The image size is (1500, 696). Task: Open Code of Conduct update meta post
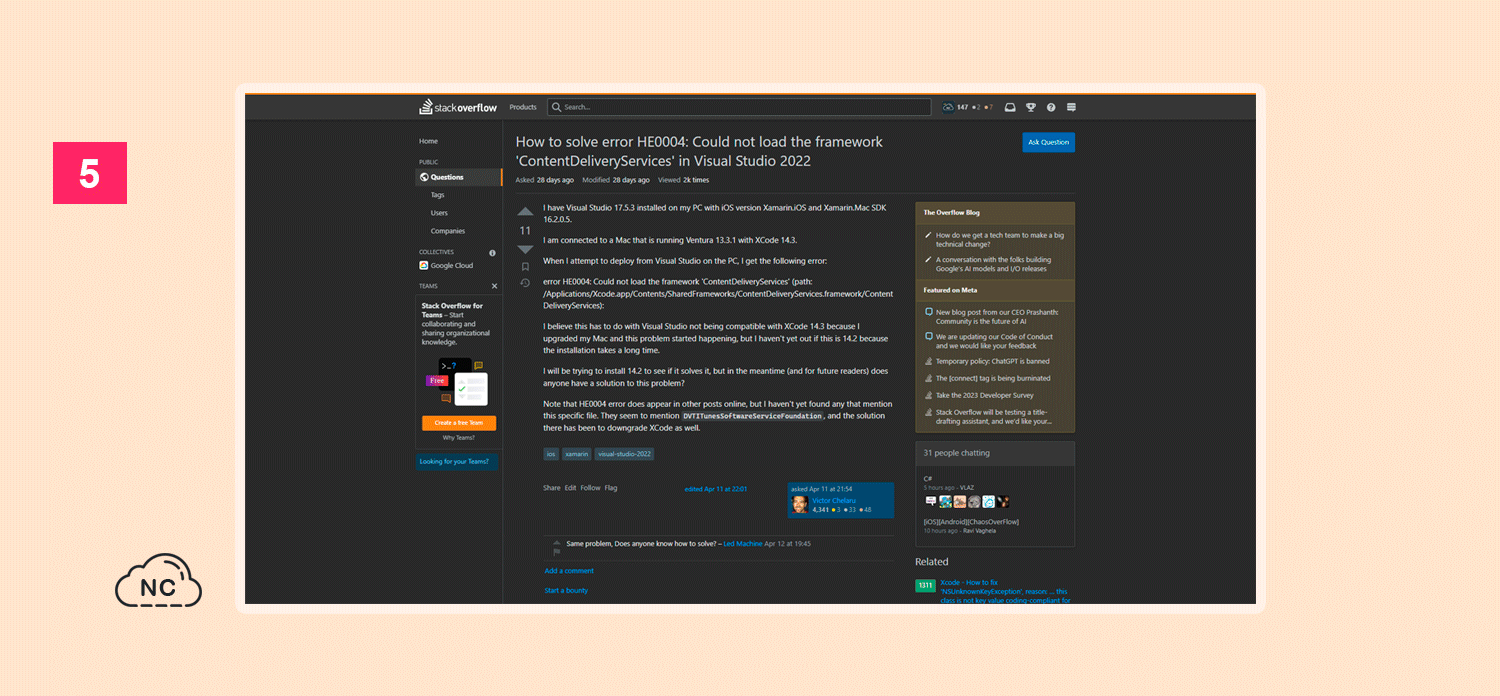click(x=995, y=341)
